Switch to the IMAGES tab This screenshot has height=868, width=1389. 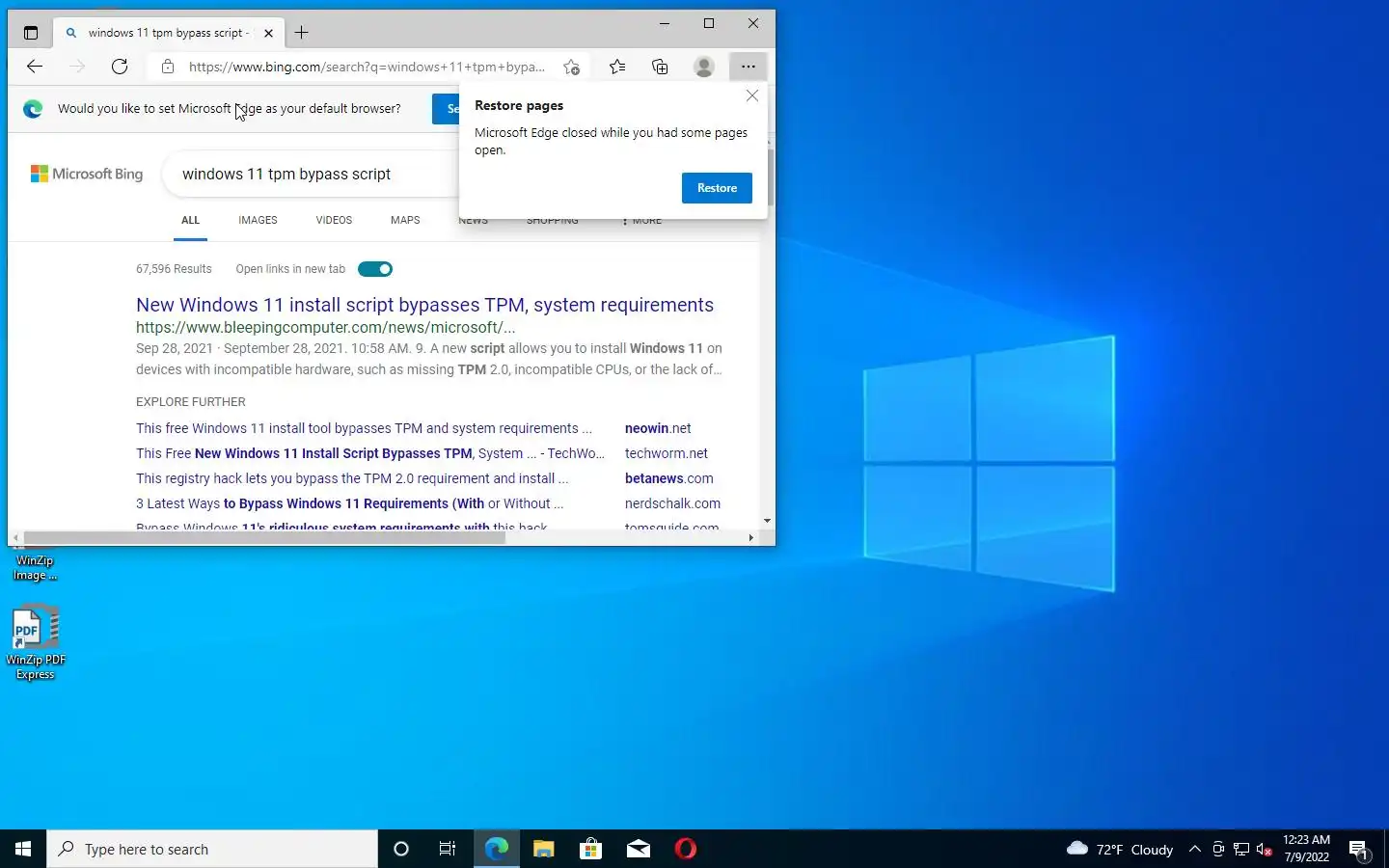258,220
